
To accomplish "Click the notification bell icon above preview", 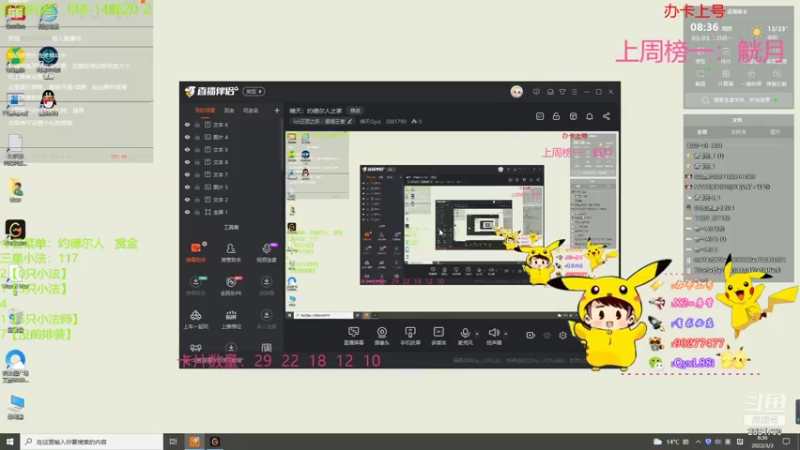I will (589, 116).
